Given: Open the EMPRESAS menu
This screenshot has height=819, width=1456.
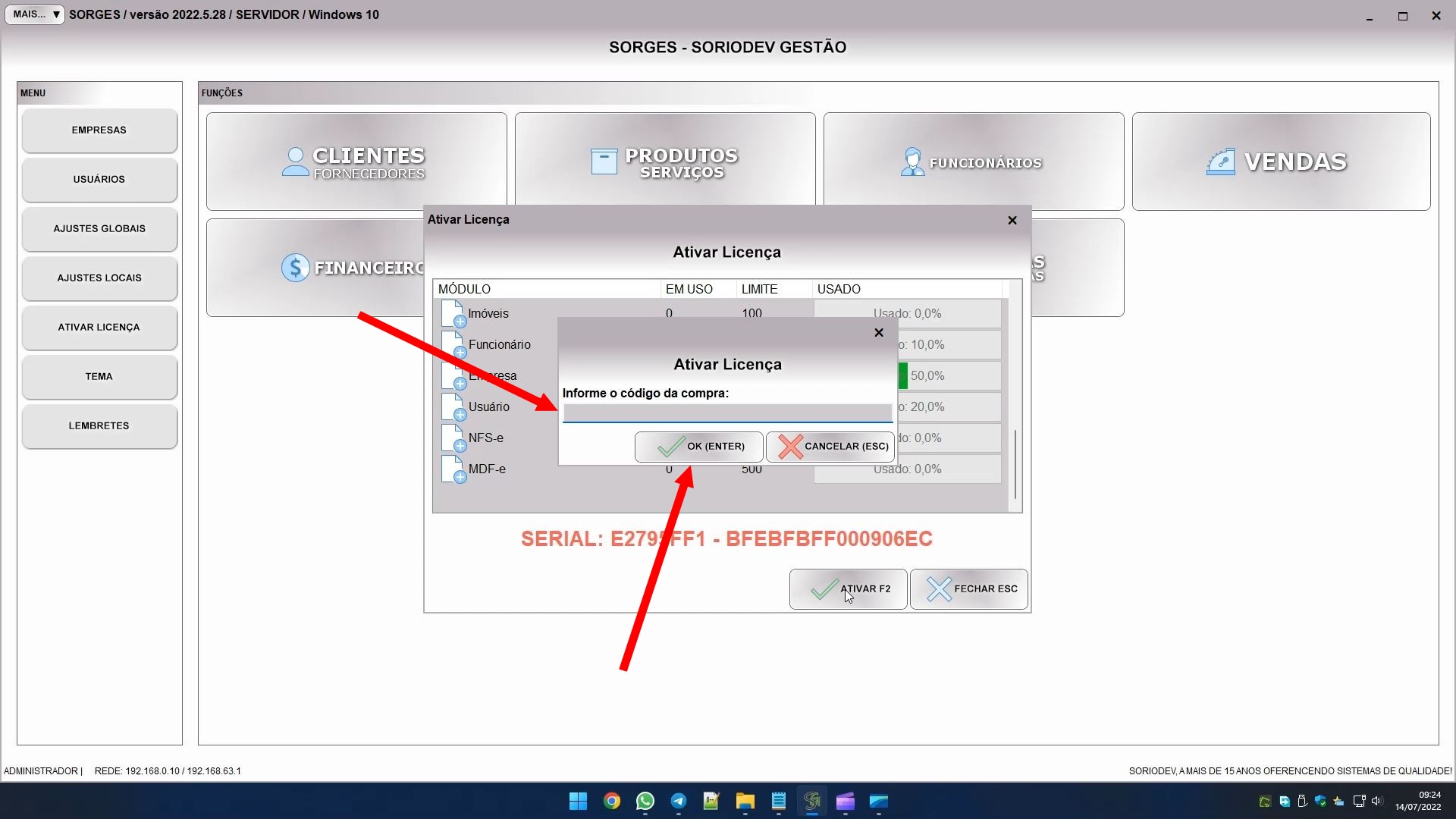Looking at the screenshot, I should click(99, 130).
